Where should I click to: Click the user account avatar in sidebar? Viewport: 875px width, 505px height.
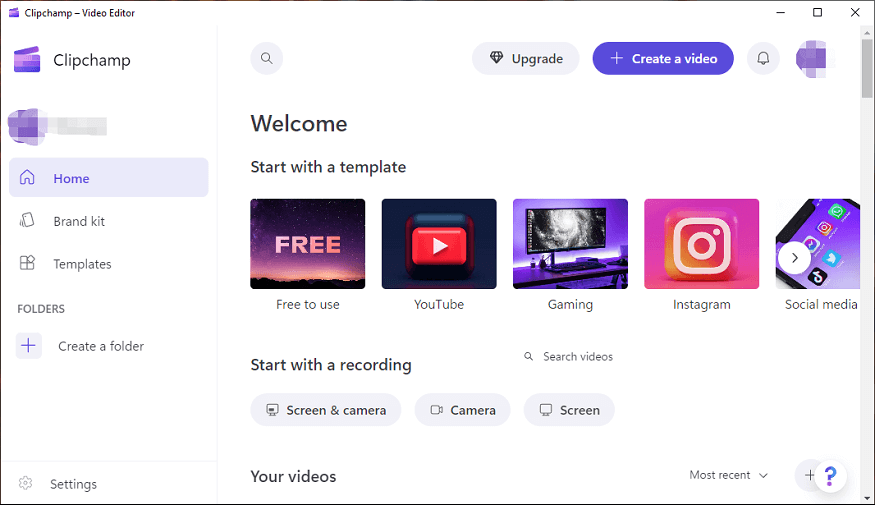click(26, 126)
